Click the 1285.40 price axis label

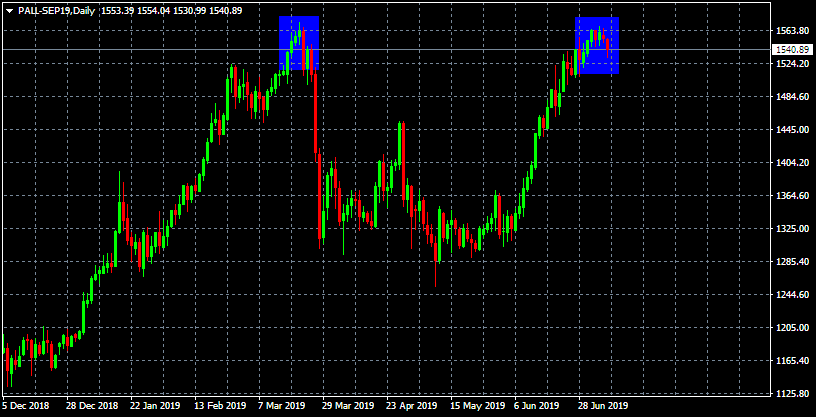pos(792,261)
